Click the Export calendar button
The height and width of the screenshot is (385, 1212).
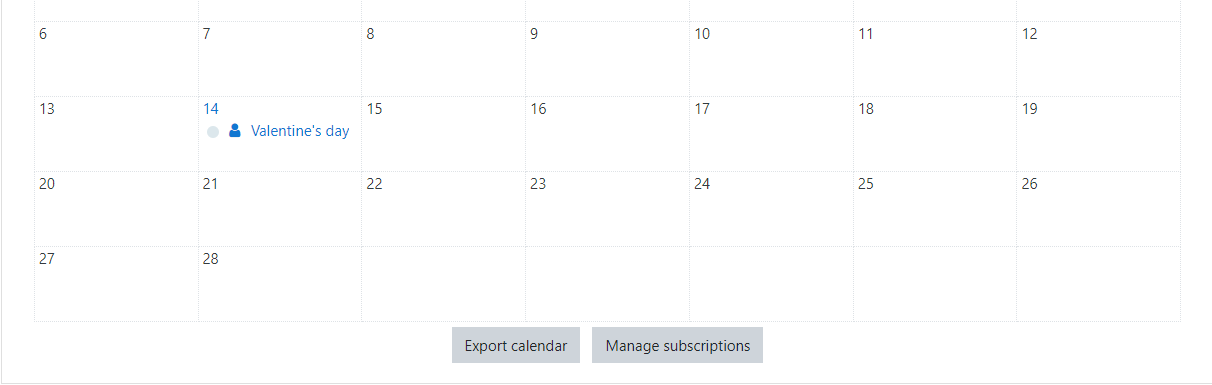[516, 345]
